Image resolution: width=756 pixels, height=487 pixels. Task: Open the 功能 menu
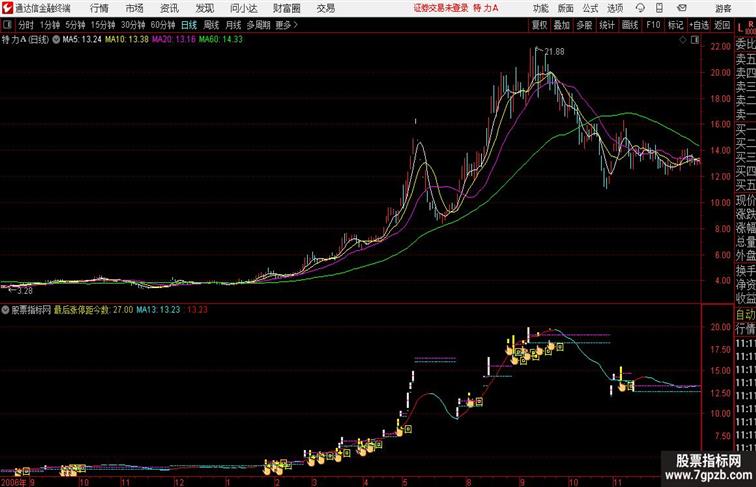(540, 8)
